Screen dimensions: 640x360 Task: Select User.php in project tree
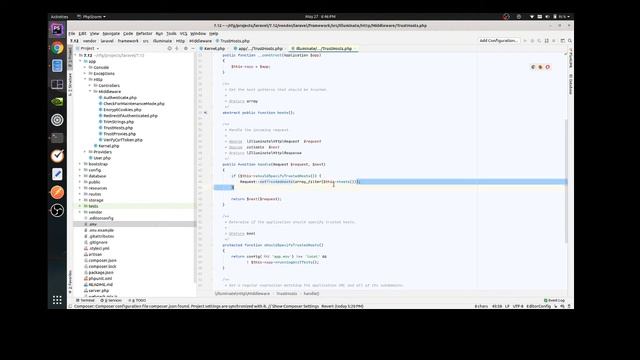102,158
